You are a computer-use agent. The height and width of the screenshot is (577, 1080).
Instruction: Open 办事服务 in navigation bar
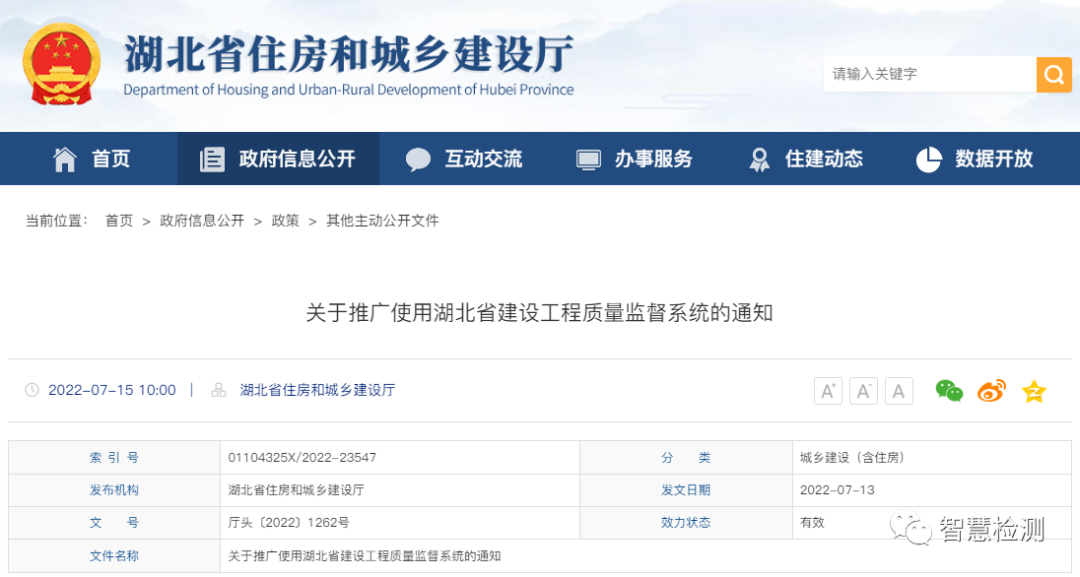(635, 159)
